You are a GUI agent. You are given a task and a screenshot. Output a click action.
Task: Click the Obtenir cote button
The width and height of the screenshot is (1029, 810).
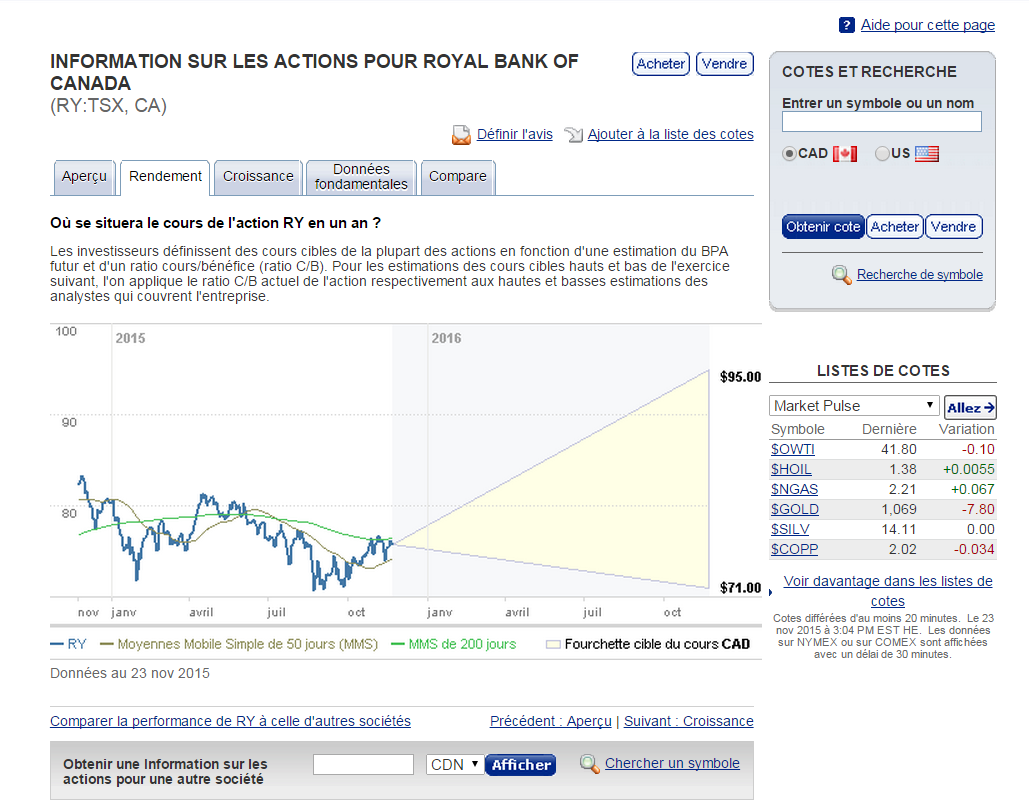click(823, 226)
